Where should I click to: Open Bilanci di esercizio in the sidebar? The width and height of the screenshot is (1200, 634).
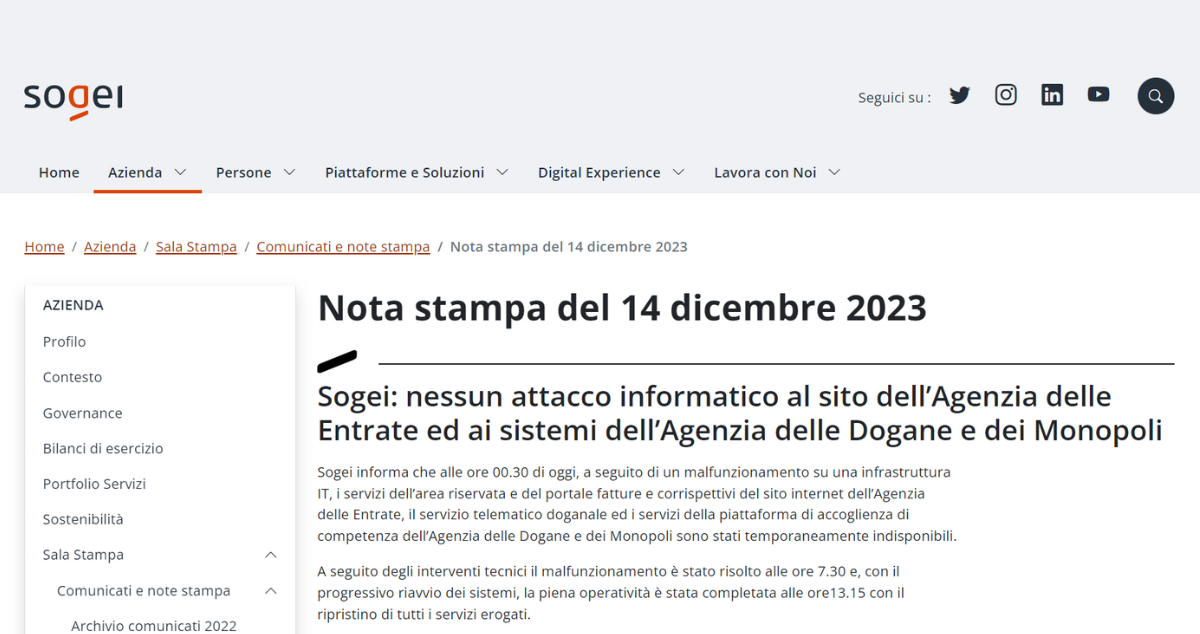[x=103, y=448]
